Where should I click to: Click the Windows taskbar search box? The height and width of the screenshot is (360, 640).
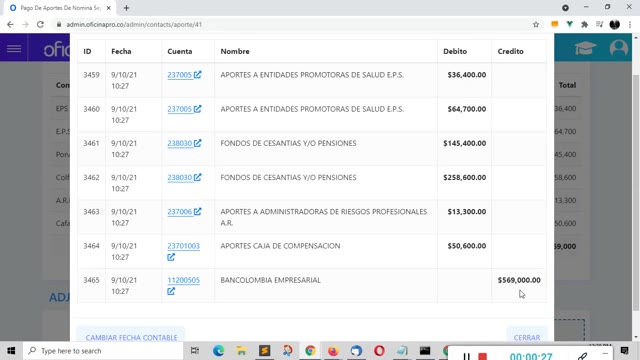[103, 351]
